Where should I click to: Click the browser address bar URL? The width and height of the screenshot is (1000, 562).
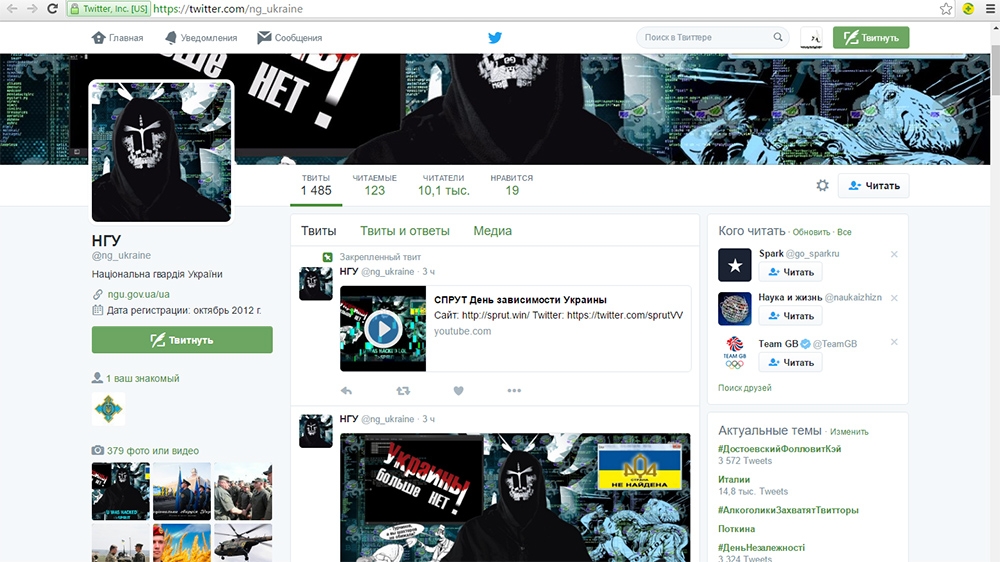tap(228, 9)
